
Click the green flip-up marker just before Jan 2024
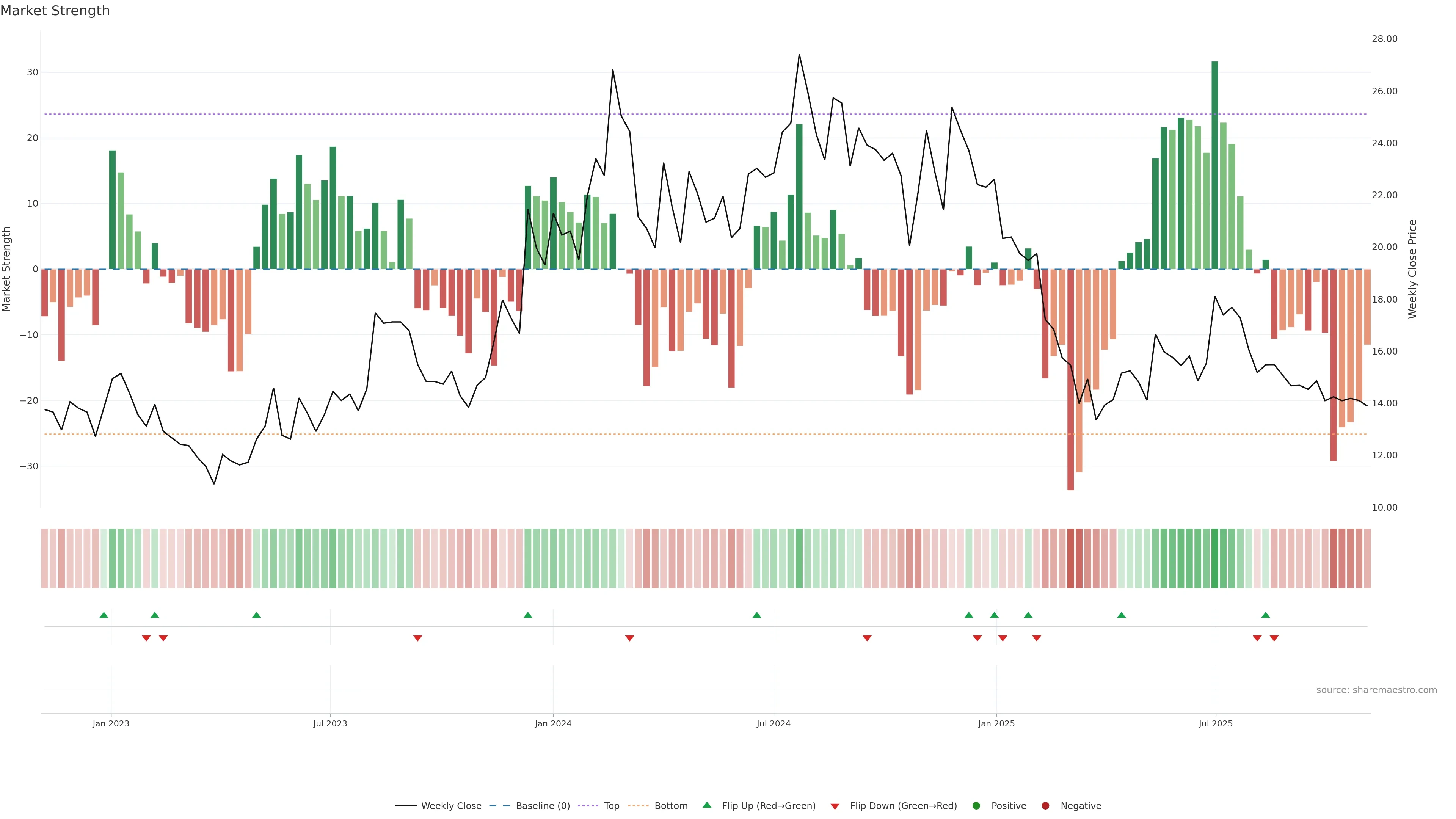click(x=528, y=615)
